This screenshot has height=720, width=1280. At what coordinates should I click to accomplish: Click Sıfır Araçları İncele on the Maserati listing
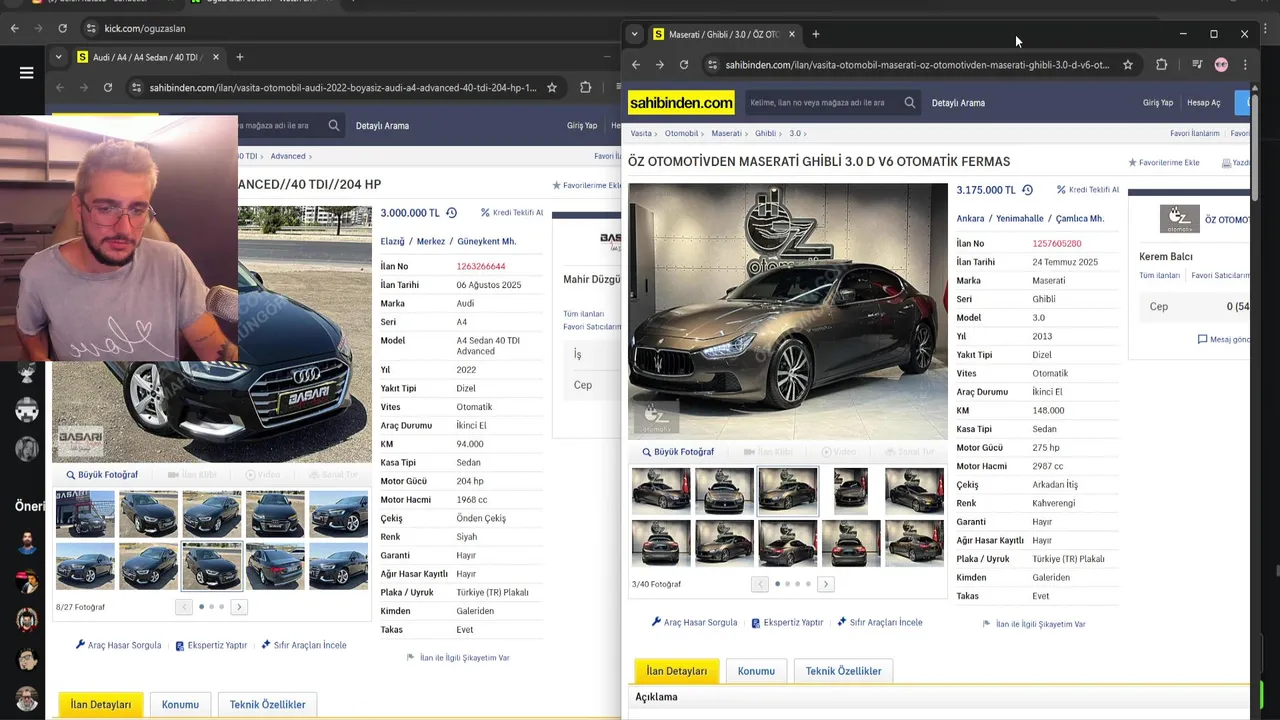click(879, 622)
